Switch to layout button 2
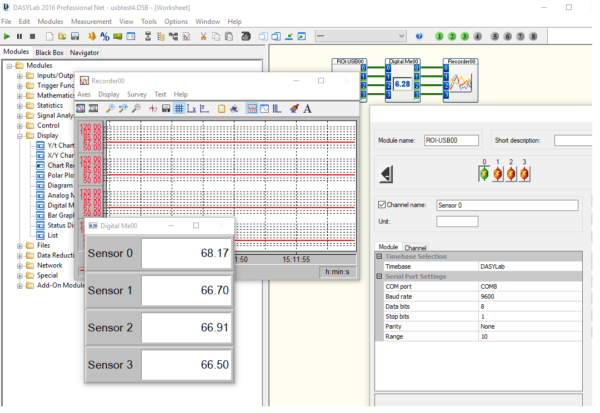This screenshot has width=600, height=413. (x=452, y=36)
